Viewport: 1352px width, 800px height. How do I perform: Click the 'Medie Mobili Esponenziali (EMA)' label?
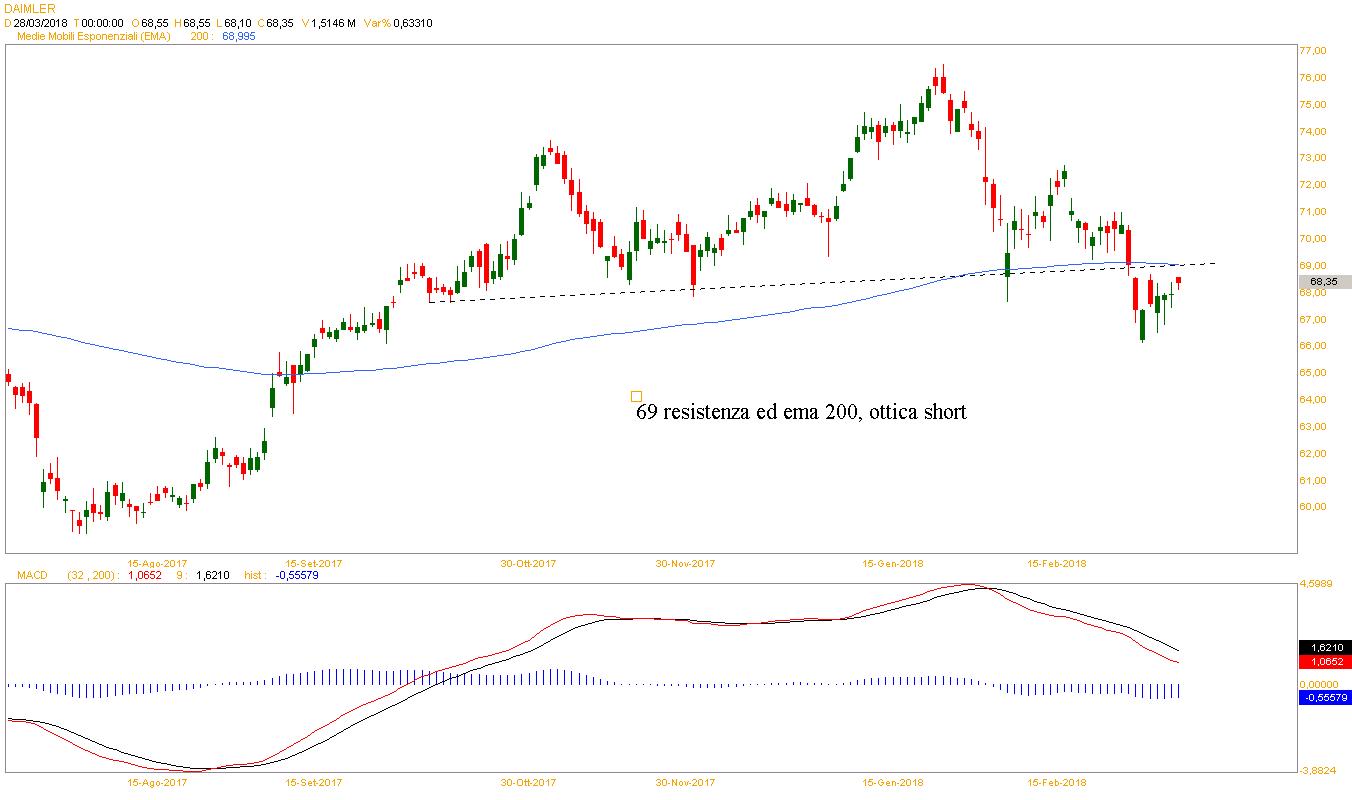pyautogui.click(x=95, y=36)
